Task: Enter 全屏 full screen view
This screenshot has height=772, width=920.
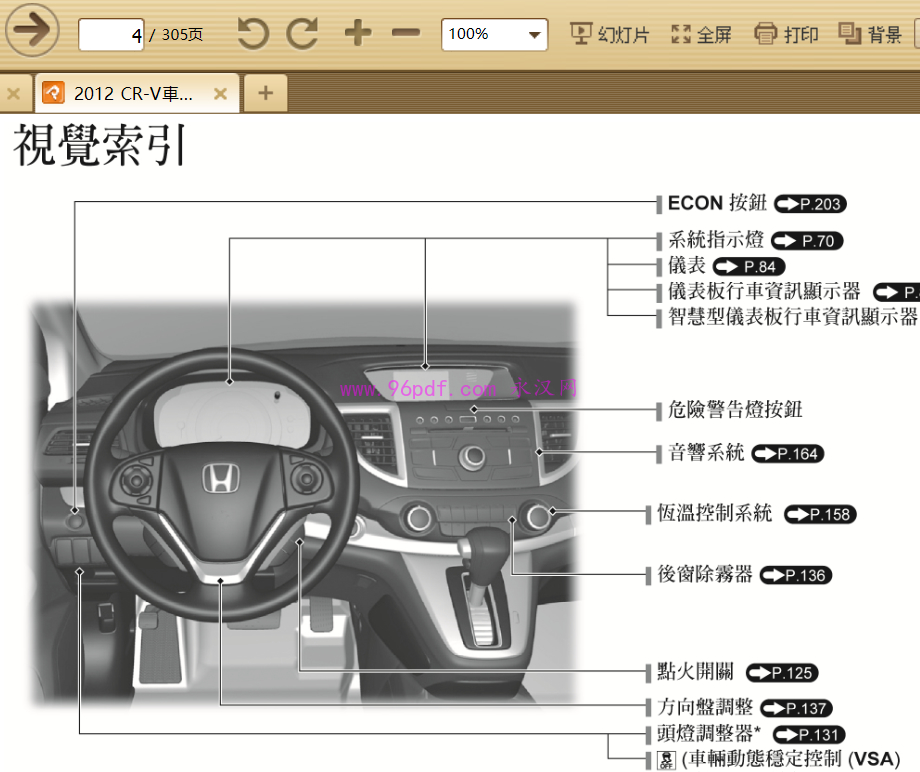Action: click(x=701, y=32)
